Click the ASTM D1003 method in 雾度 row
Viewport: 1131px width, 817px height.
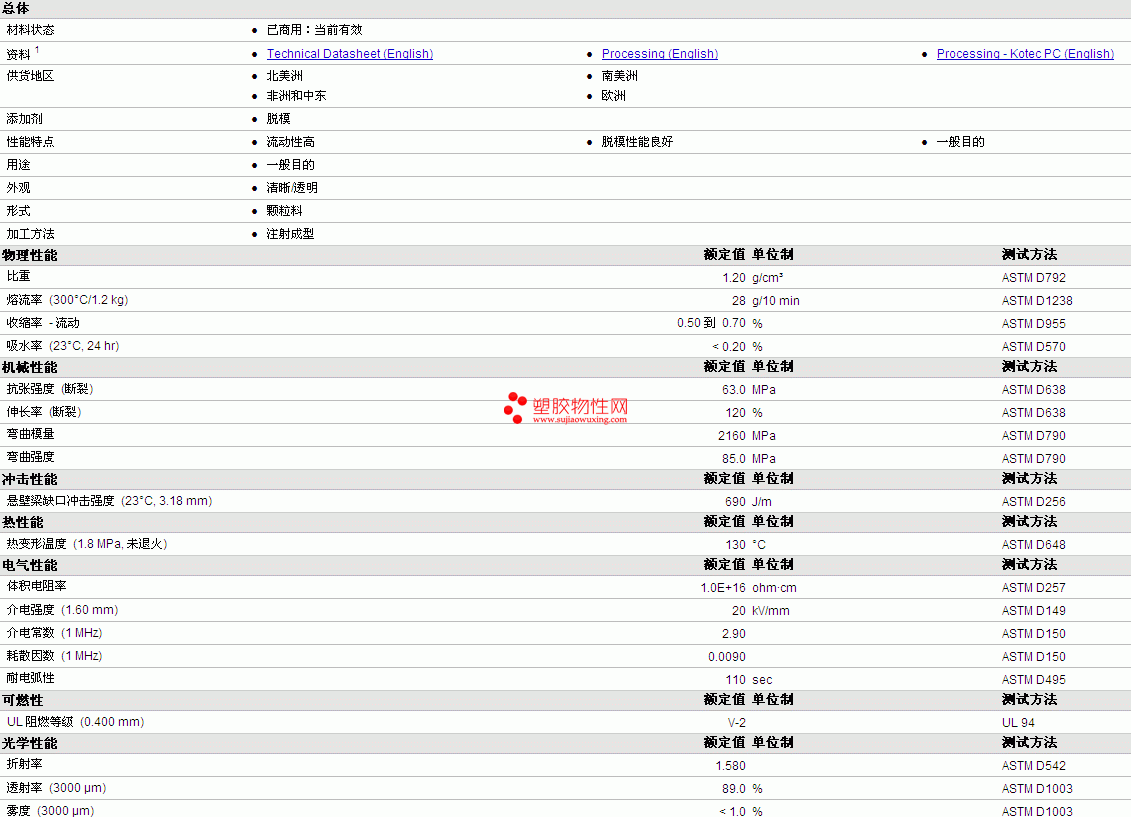pyautogui.click(x=1037, y=811)
